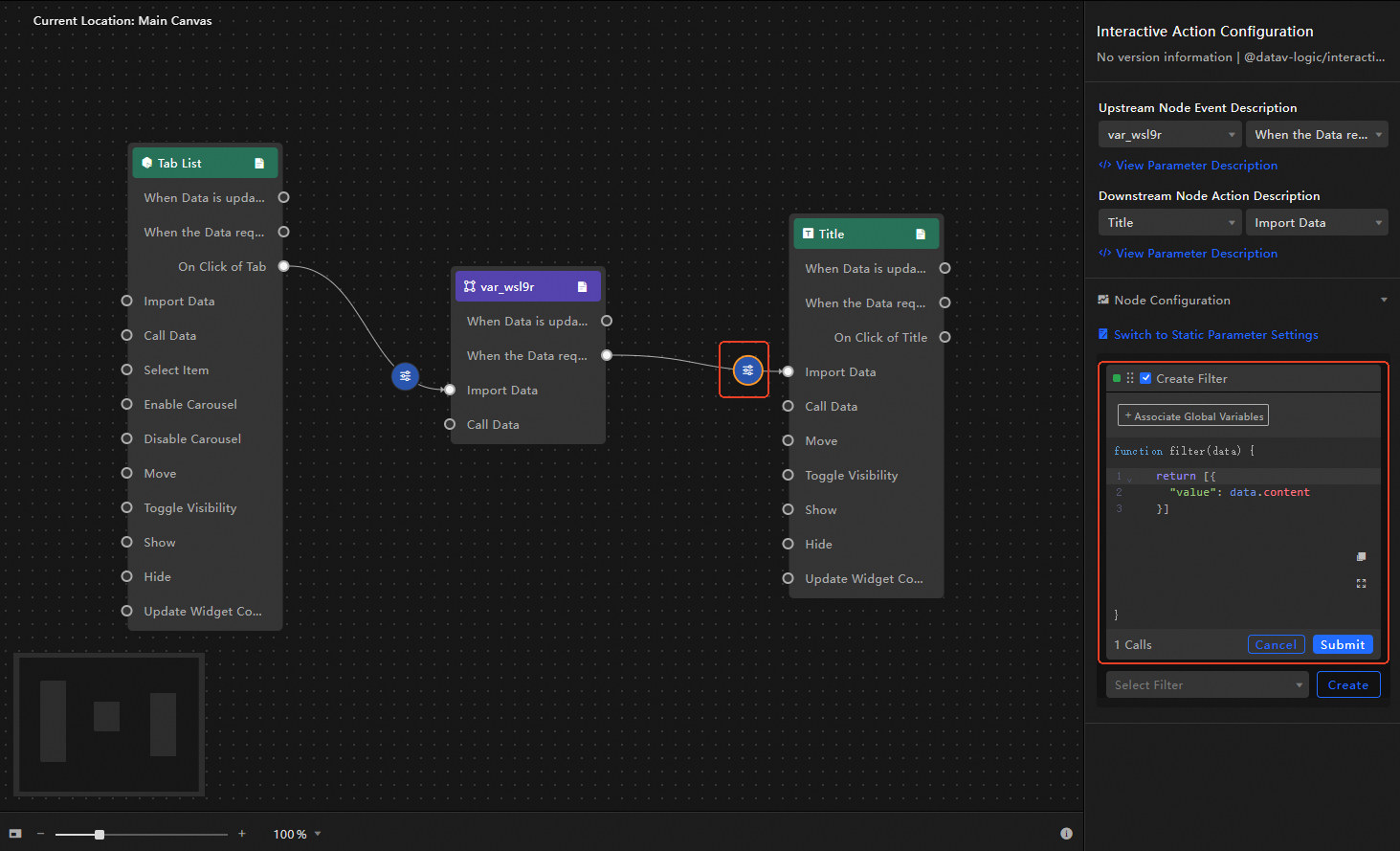
Task: Open the var_wsl9r upstream node dropdown
Action: point(1169,135)
